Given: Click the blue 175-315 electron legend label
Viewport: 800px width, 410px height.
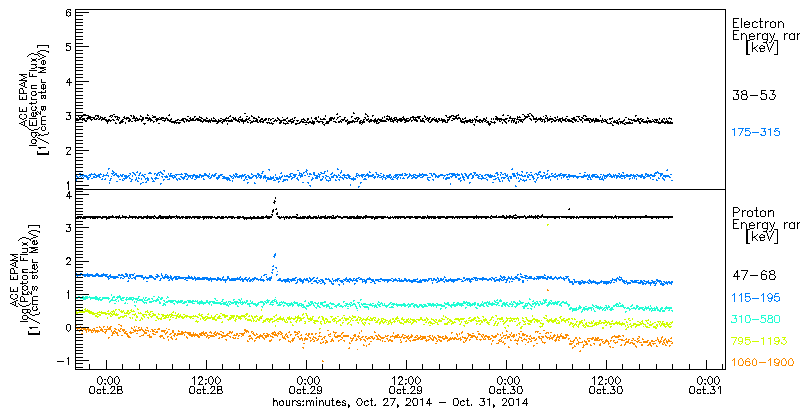Looking at the screenshot, I should 756,133.
